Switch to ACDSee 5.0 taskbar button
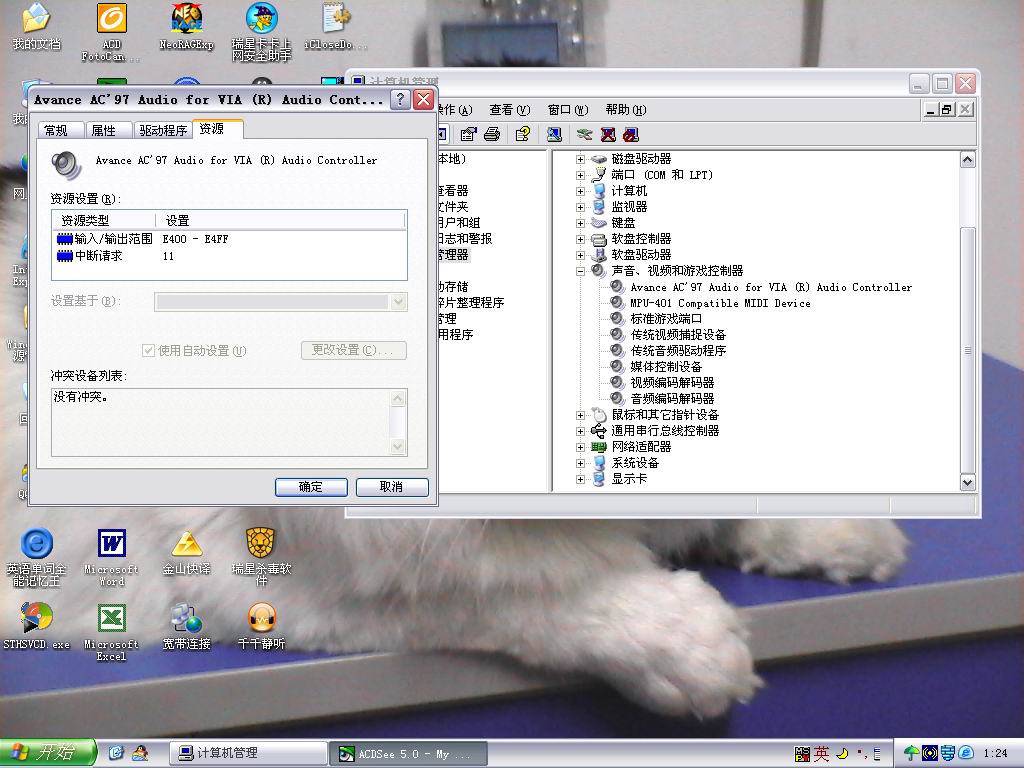This screenshot has height=768, width=1024. point(408,754)
